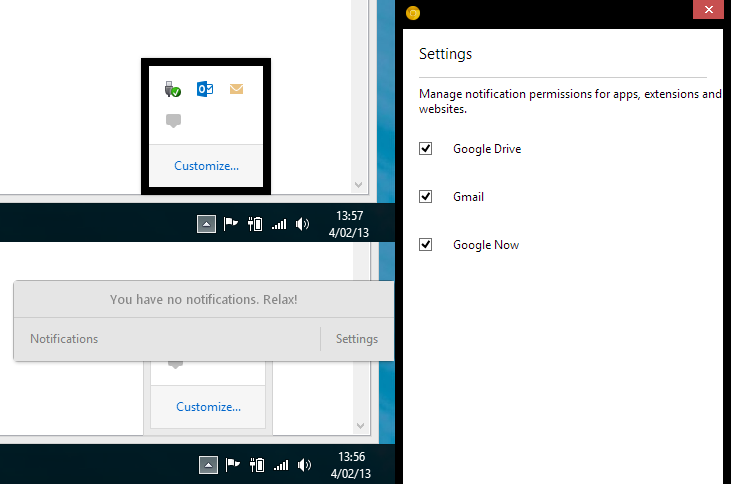Click 'You have no notifications. Relax!' message
This screenshot has height=484, width=731.
pos(204,299)
